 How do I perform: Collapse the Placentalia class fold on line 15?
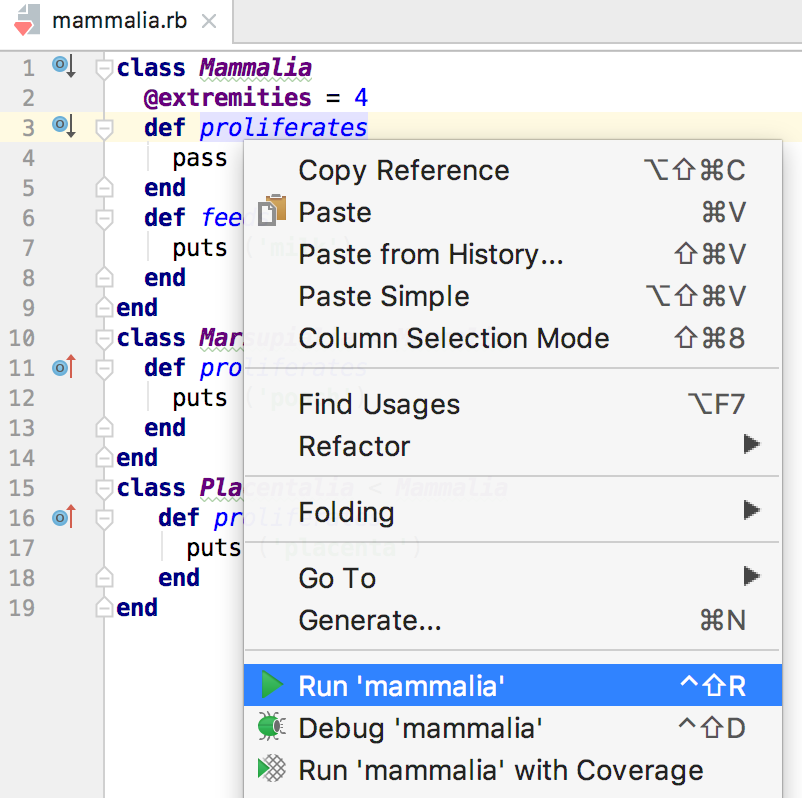point(103,488)
